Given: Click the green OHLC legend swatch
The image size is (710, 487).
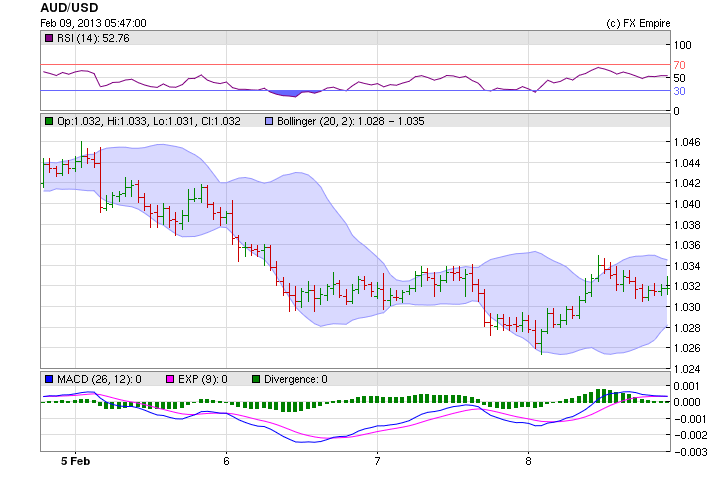Looking at the screenshot, I should click(49, 121).
